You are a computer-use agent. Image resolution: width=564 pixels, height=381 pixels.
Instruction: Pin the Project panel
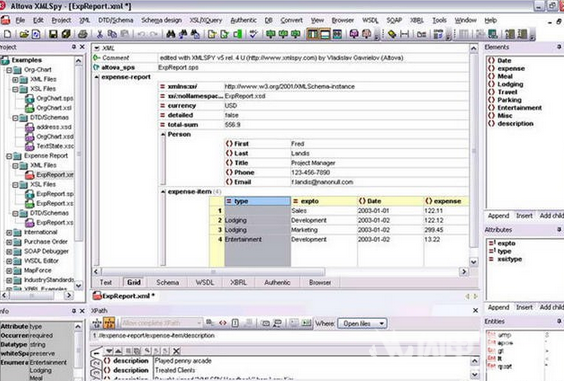tap(74, 47)
